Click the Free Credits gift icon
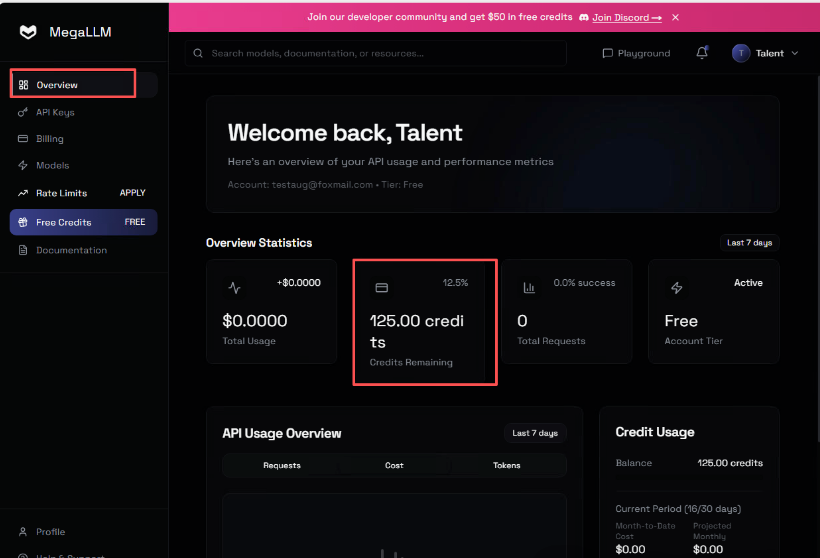This screenshot has width=820, height=558. [x=22, y=222]
